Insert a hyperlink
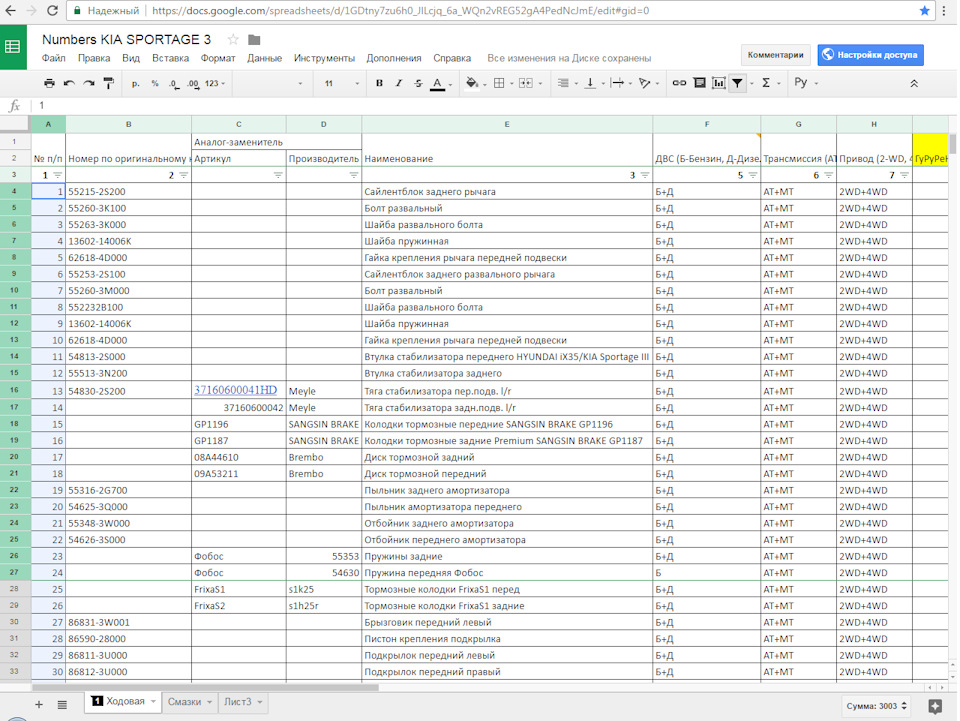 (679, 83)
